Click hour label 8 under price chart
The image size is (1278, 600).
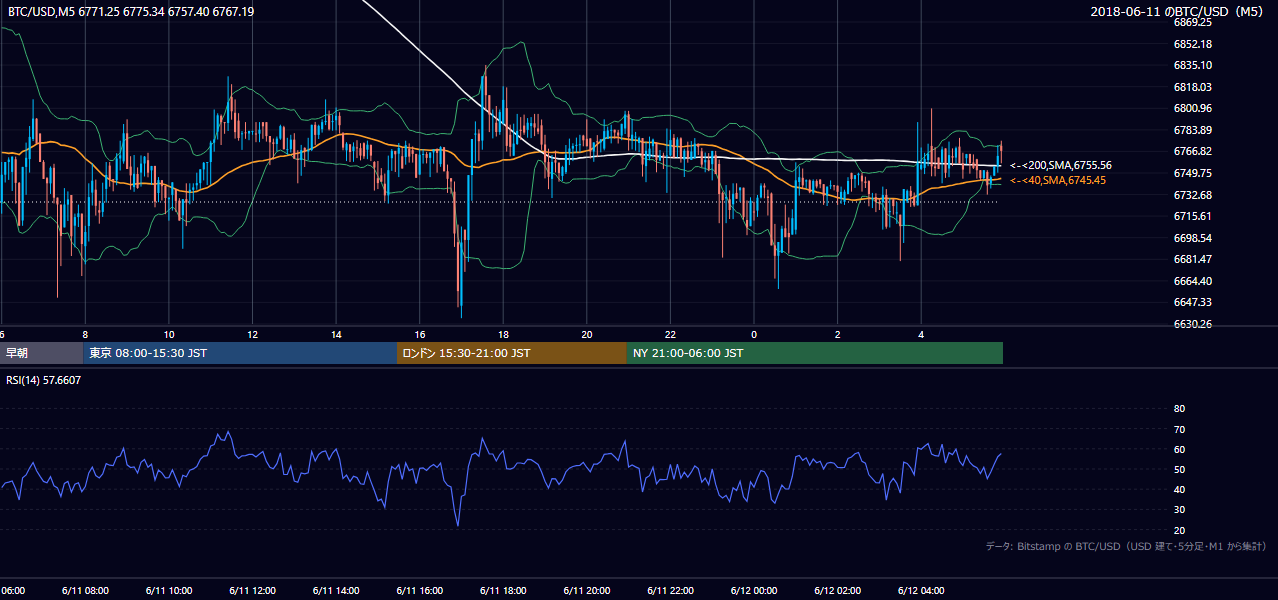85,334
